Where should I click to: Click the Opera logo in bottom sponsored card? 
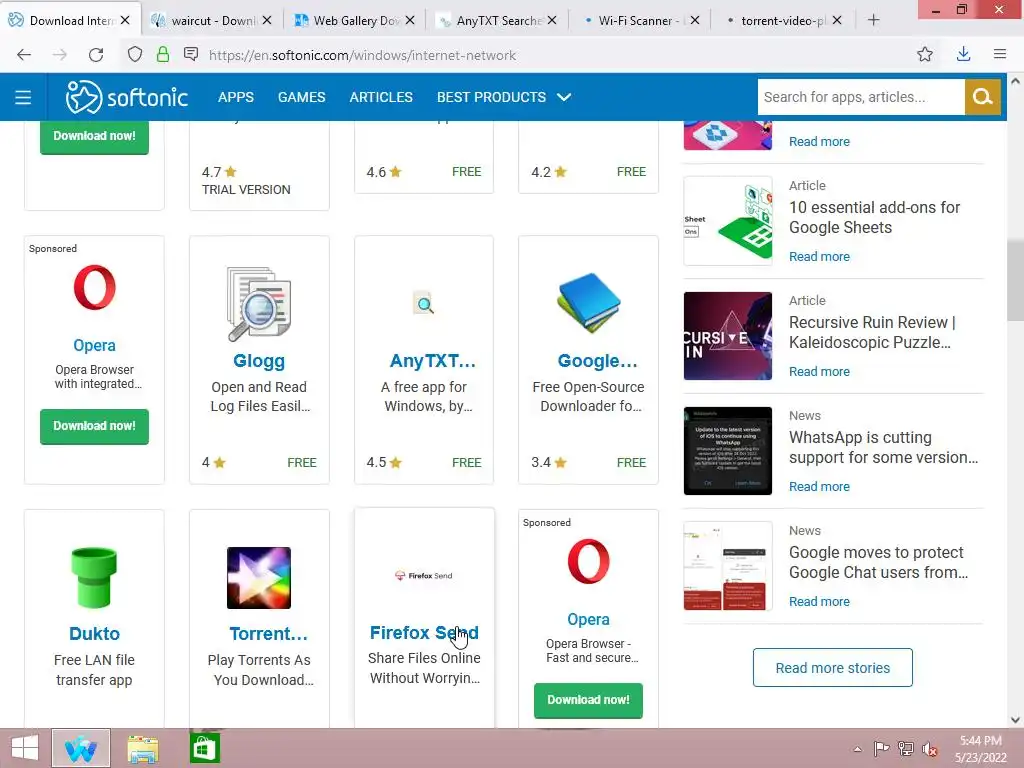588,562
